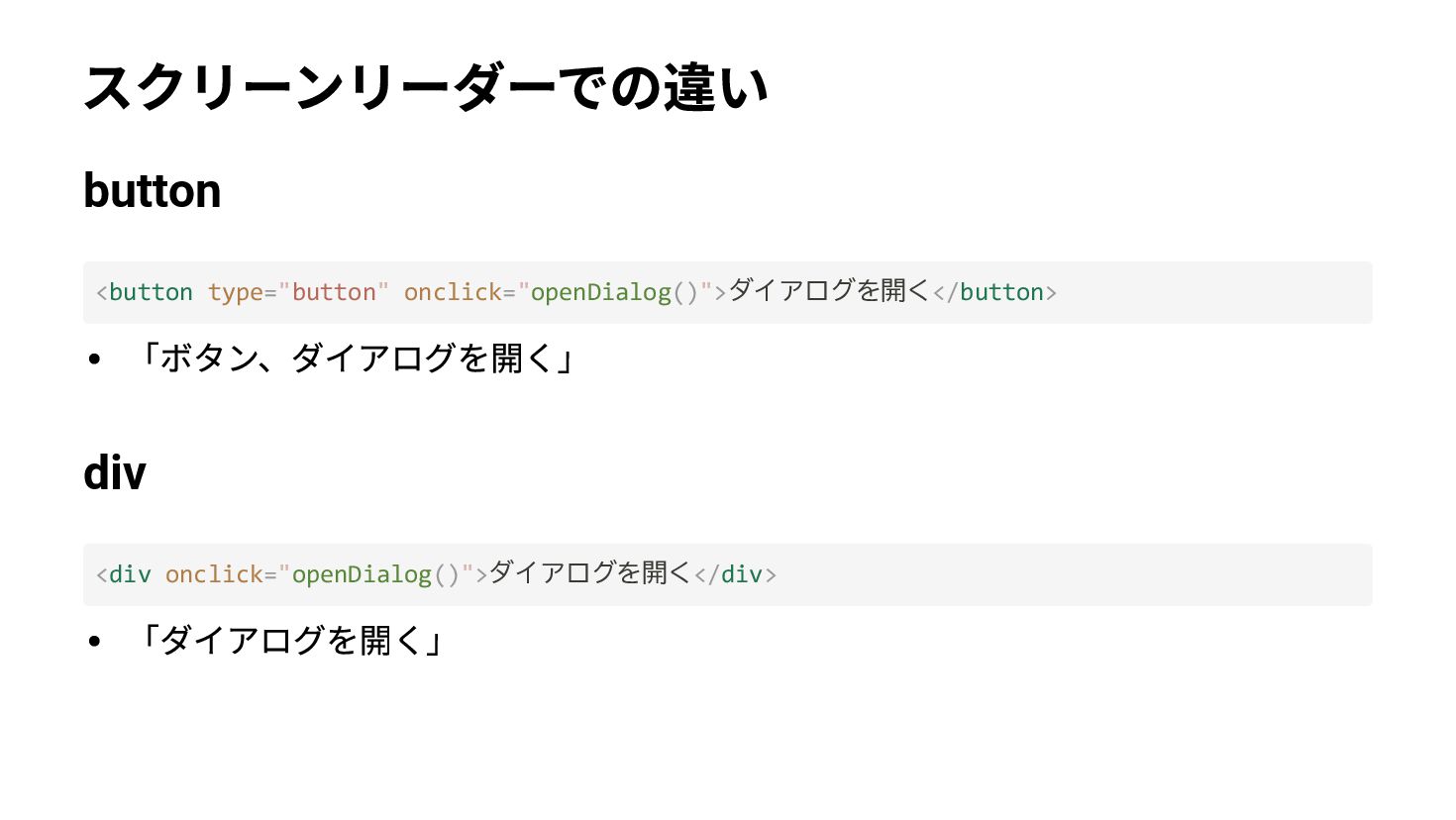This screenshot has width=1456, height=820.
Task: Click the opening <div tag in code
Action: tap(124, 574)
